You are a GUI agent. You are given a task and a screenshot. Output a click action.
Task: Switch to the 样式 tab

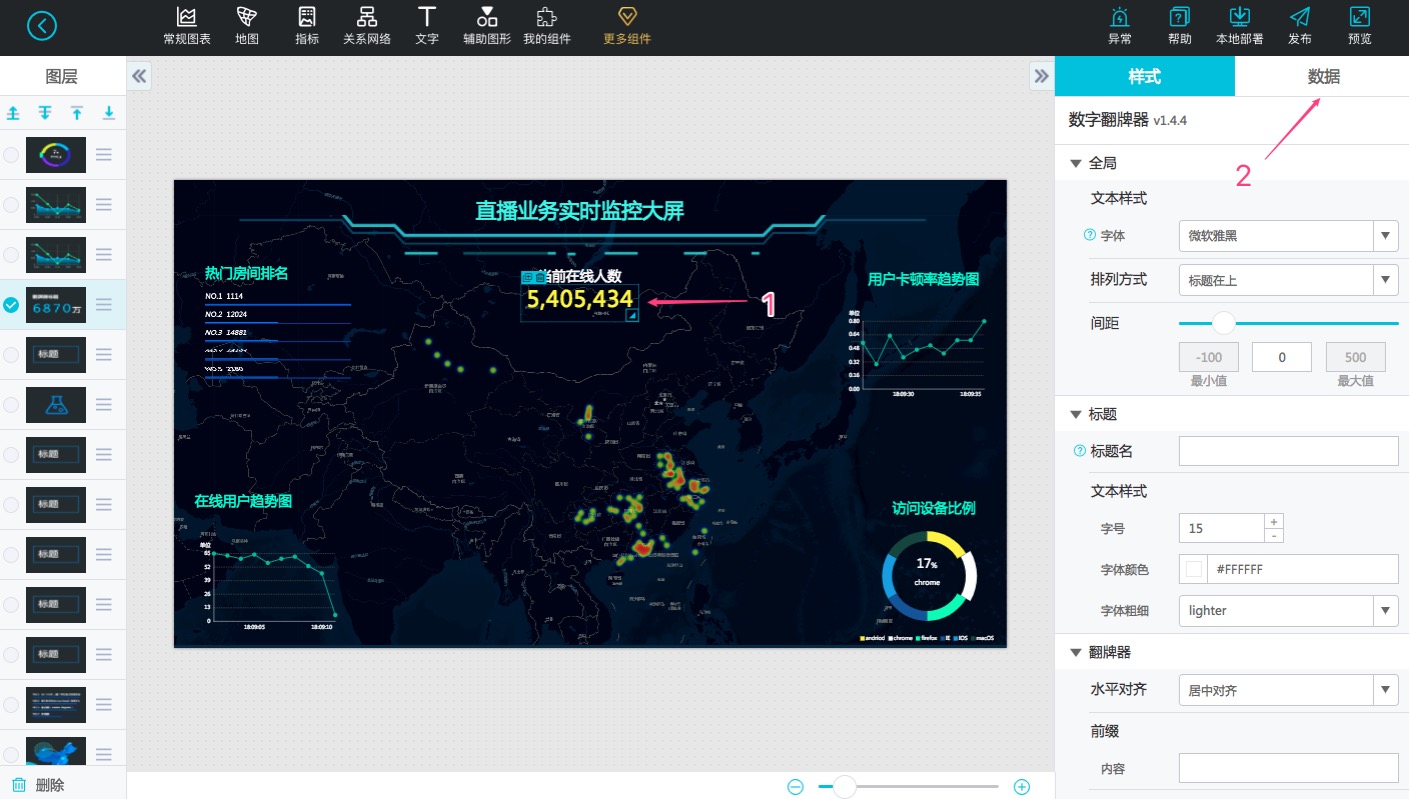1145,76
